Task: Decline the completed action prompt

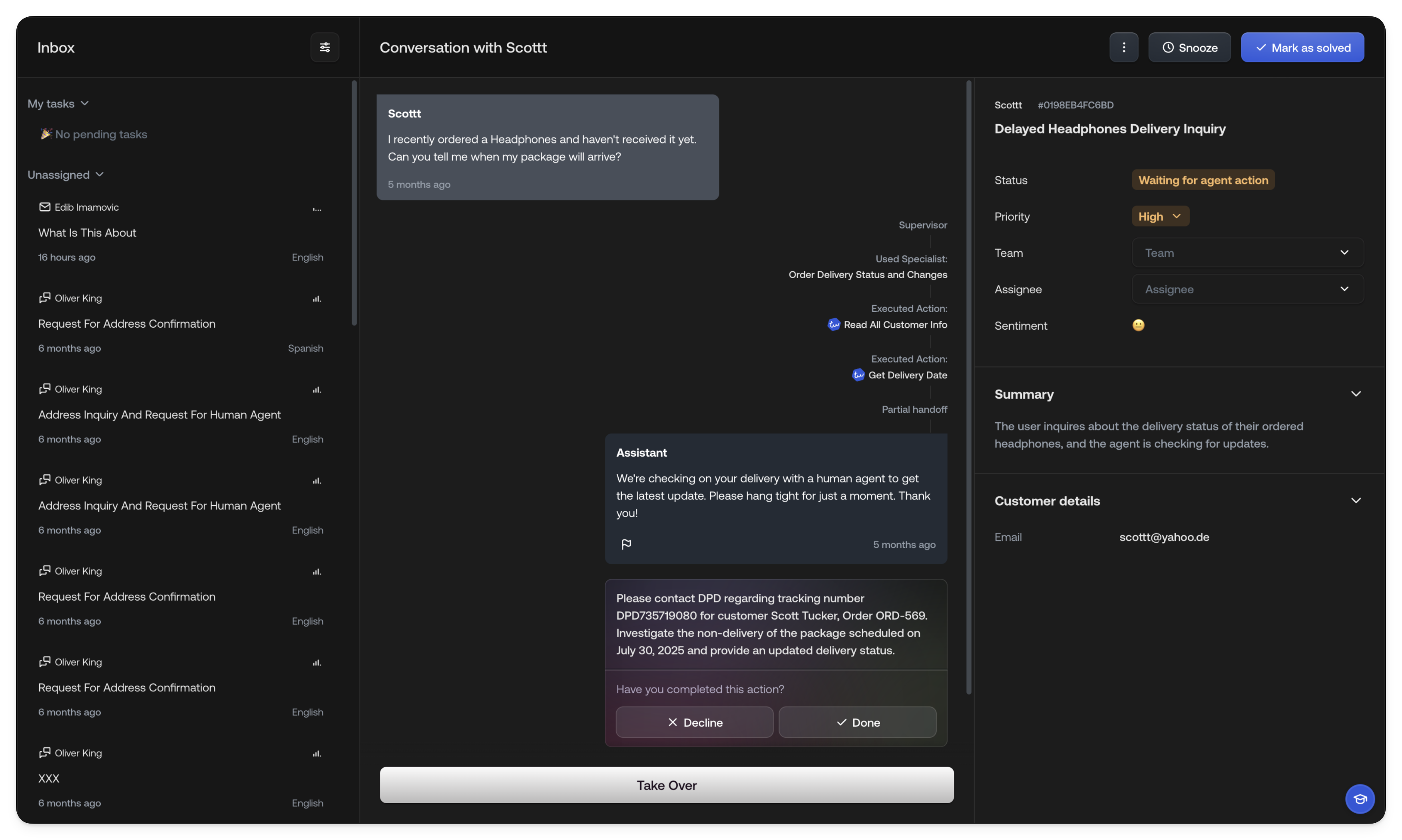Action: pyautogui.click(x=694, y=722)
